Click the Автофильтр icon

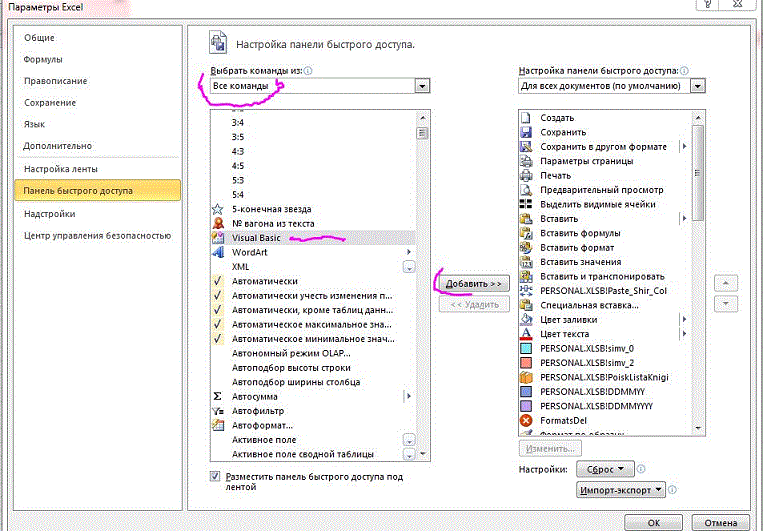[218, 411]
